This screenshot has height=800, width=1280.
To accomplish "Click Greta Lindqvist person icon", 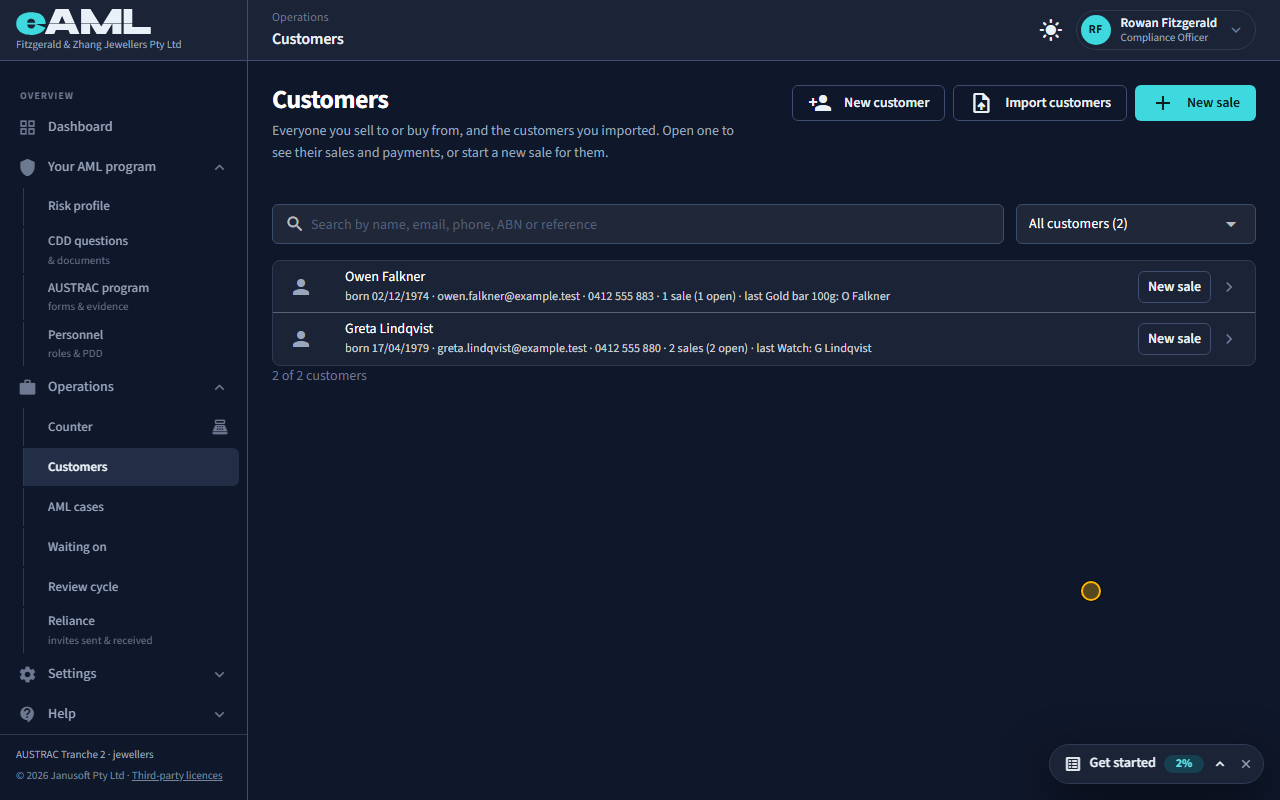I will 301,339.
